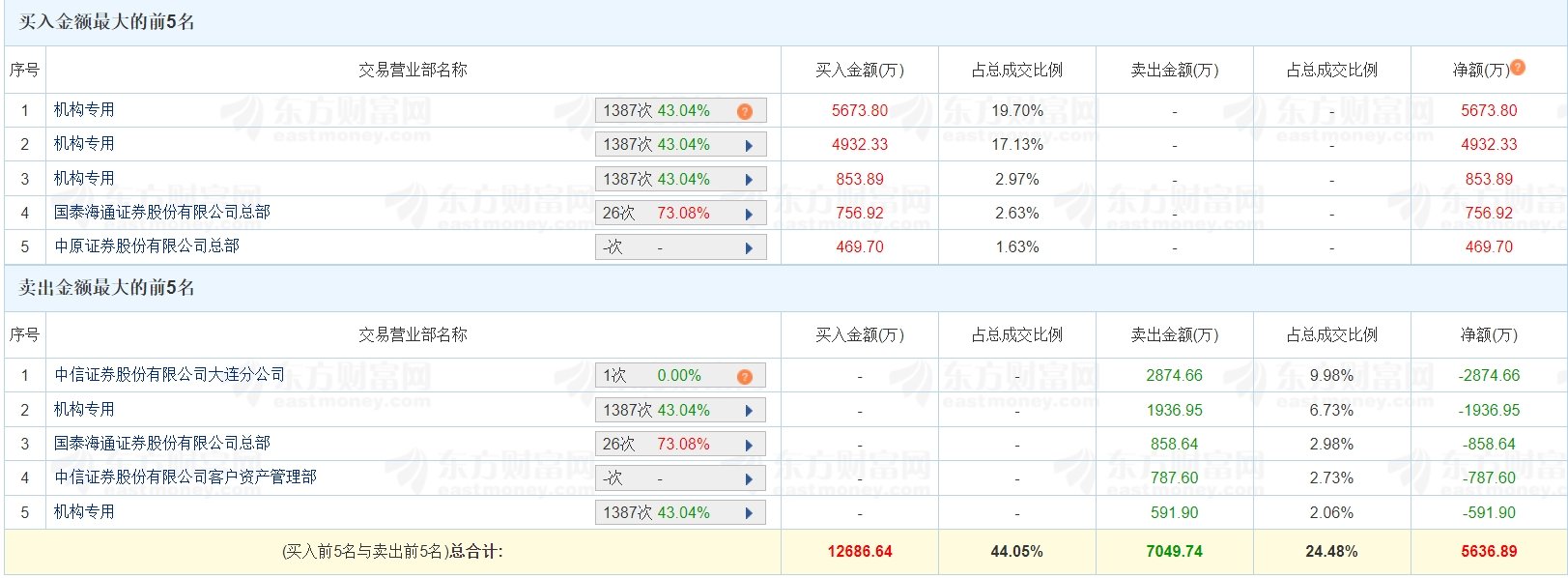Expand arrow for 机构专用 row selling 591.90
1568x578 pixels.
[749, 513]
